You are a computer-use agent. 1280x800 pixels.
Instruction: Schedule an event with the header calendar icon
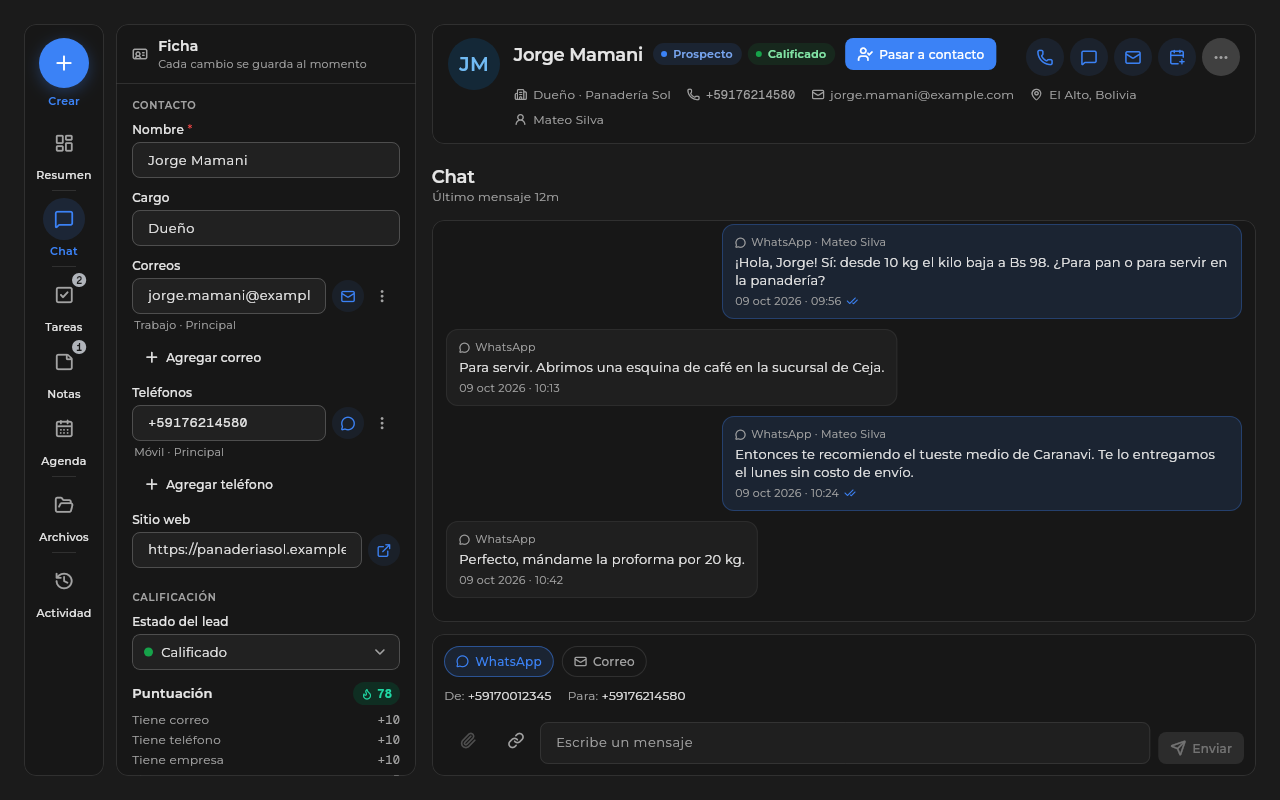[1177, 57]
